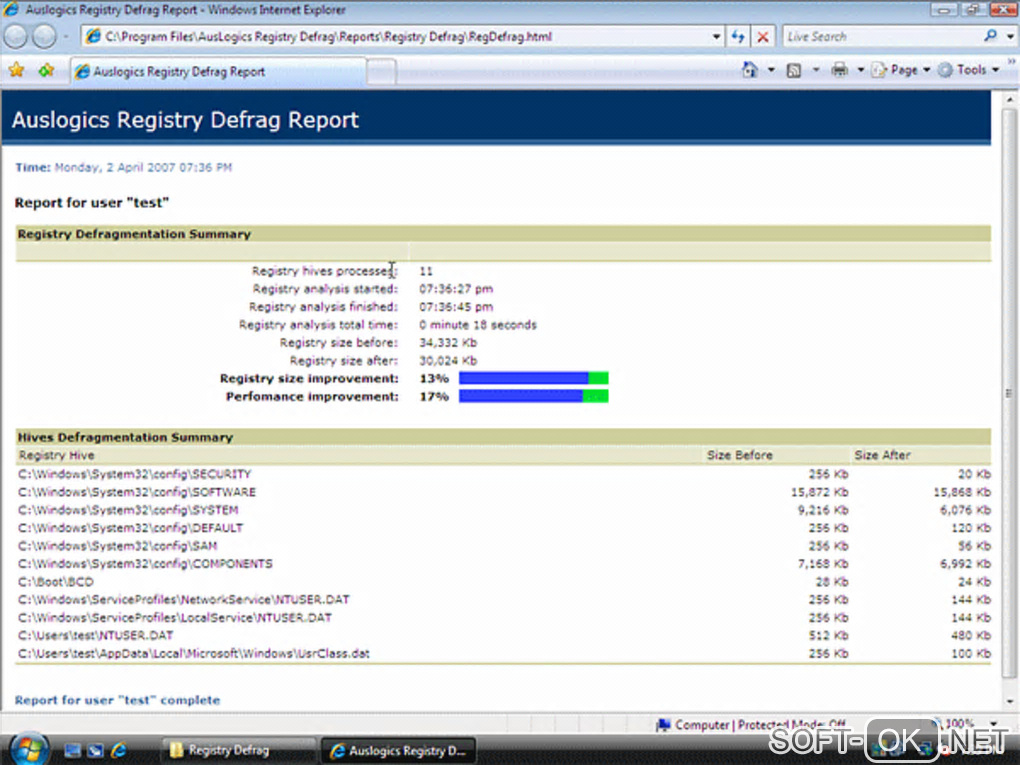Click the Size After column header
This screenshot has width=1020, height=765.
coord(882,455)
